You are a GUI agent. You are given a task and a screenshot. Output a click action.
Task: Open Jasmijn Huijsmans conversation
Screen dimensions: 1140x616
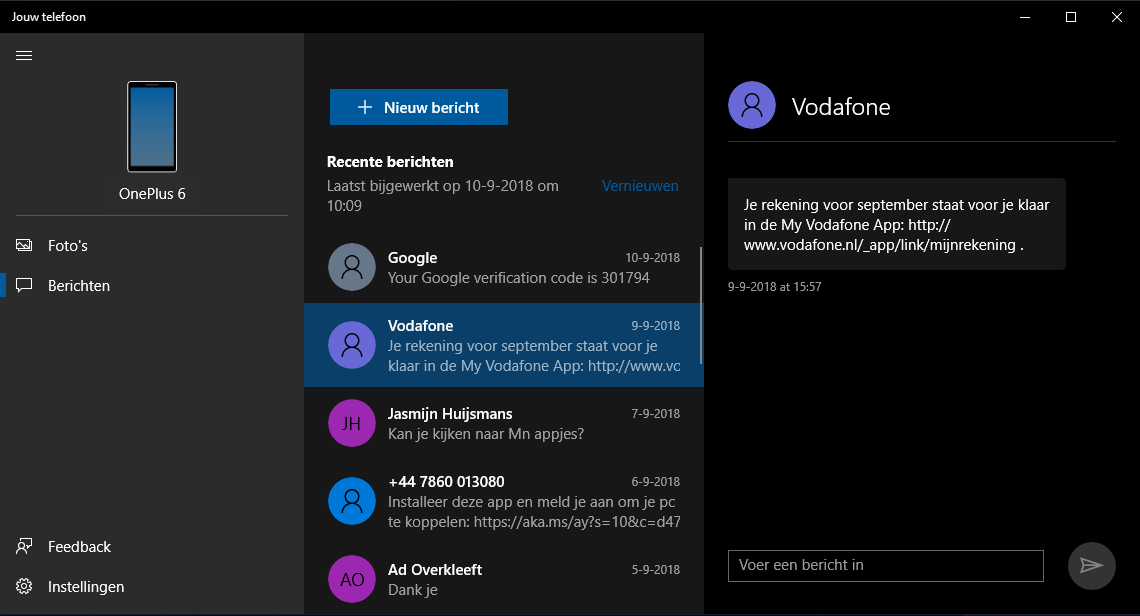(x=503, y=423)
